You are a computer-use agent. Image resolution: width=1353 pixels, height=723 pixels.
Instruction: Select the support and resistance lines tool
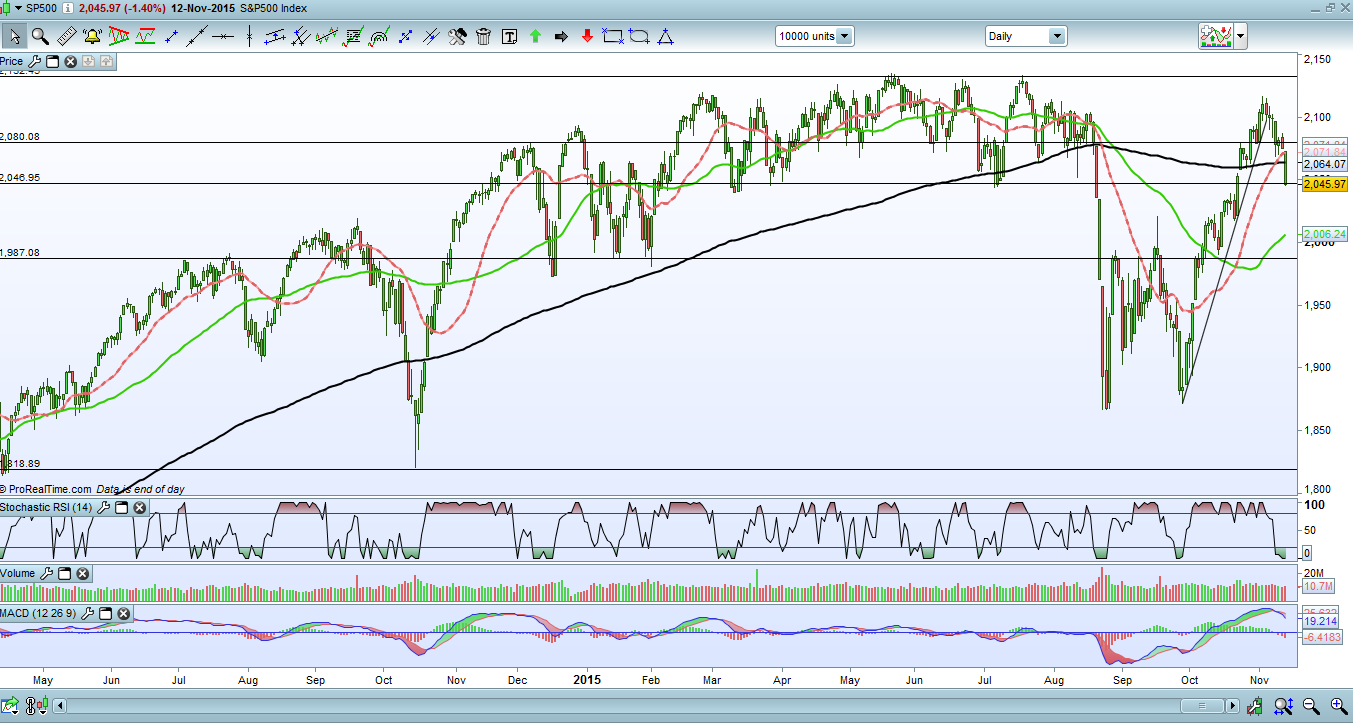tap(146, 37)
